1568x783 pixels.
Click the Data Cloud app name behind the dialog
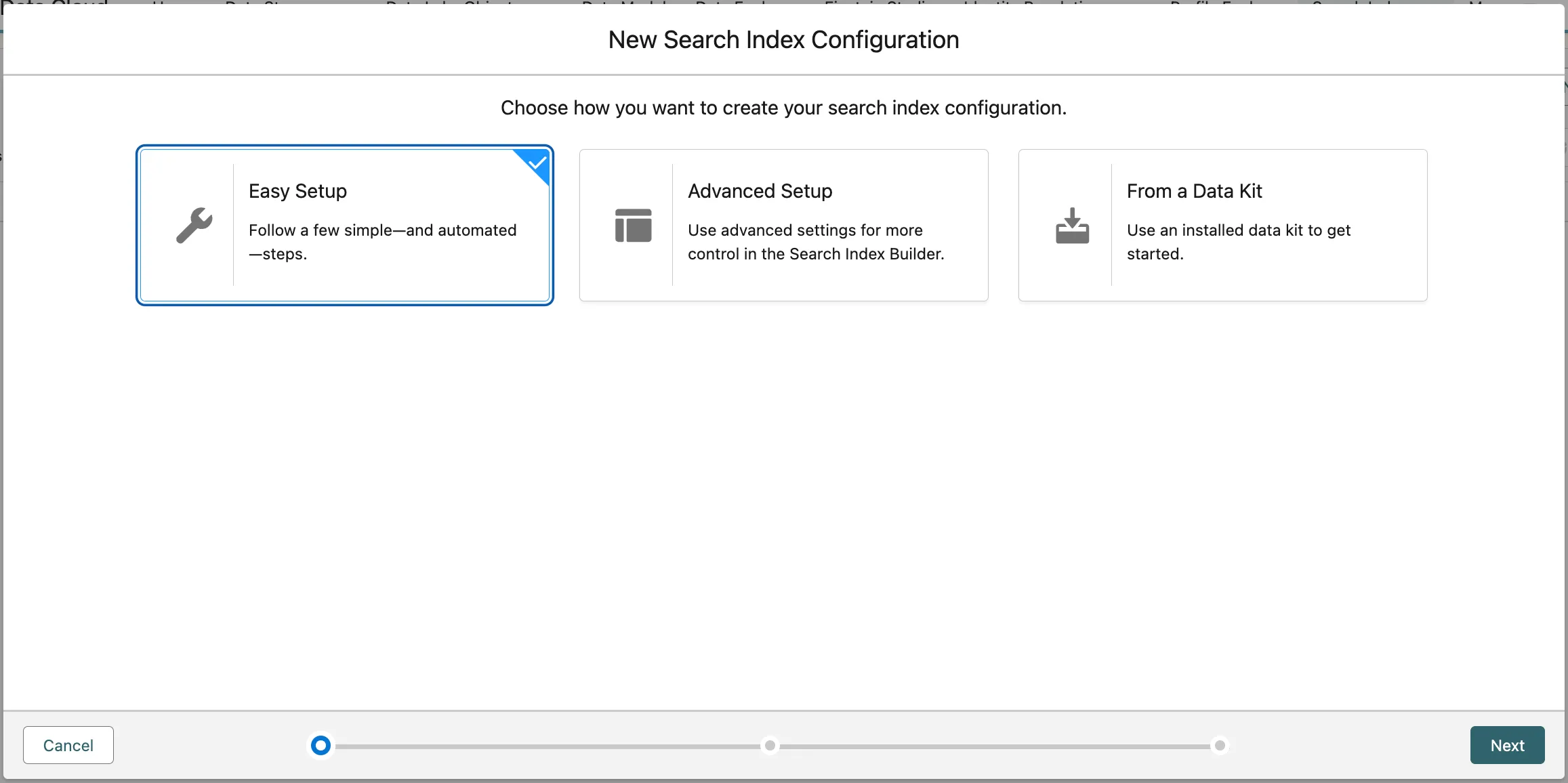click(x=54, y=3)
